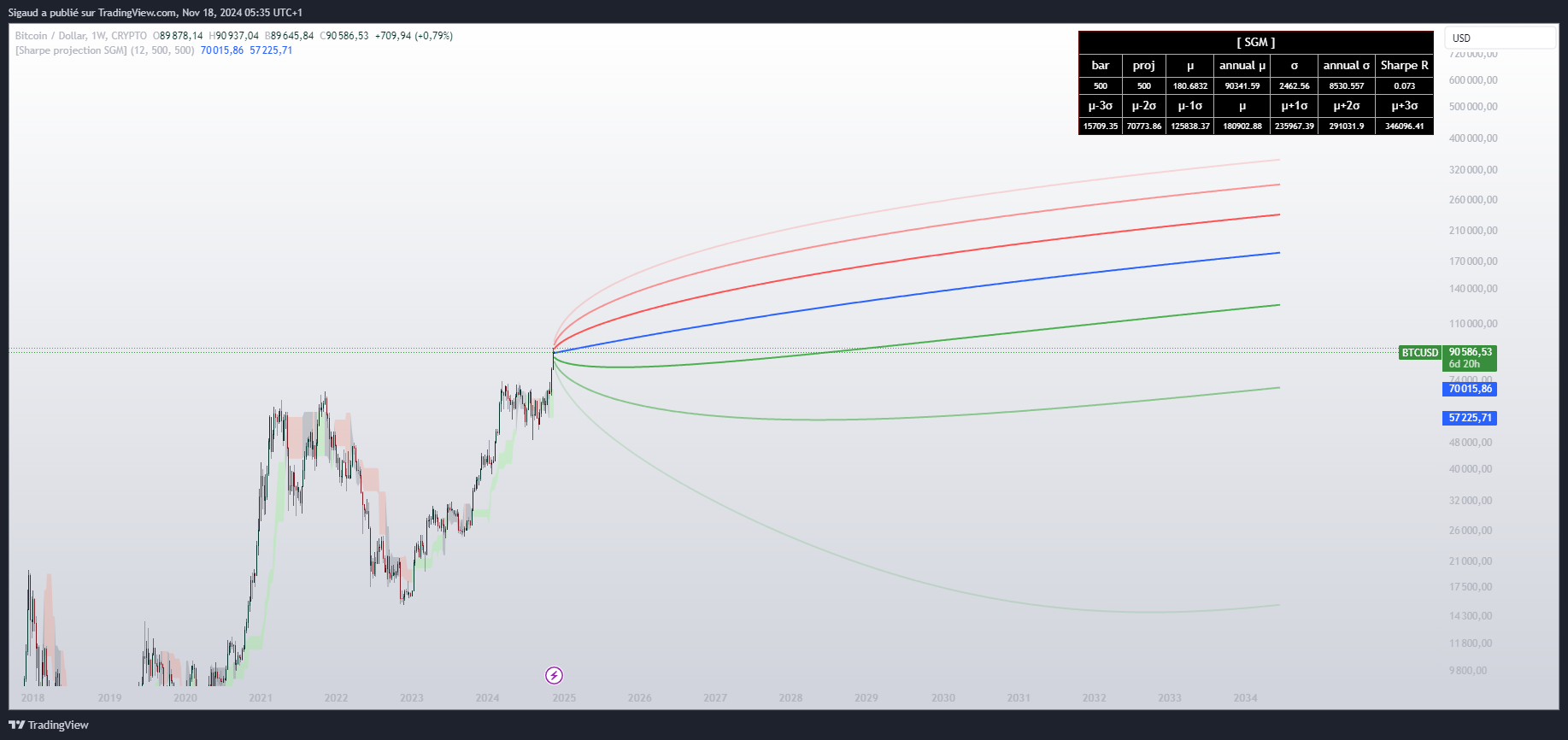Click the 2018 label on the time axis
Viewport: 1568px width, 740px height.
pos(33,698)
